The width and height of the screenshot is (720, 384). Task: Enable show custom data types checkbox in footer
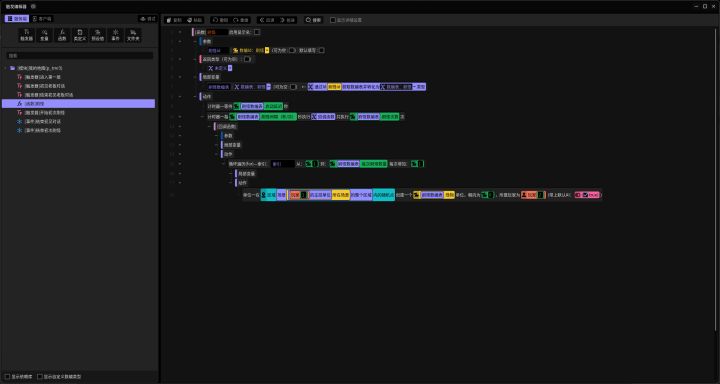40,377
